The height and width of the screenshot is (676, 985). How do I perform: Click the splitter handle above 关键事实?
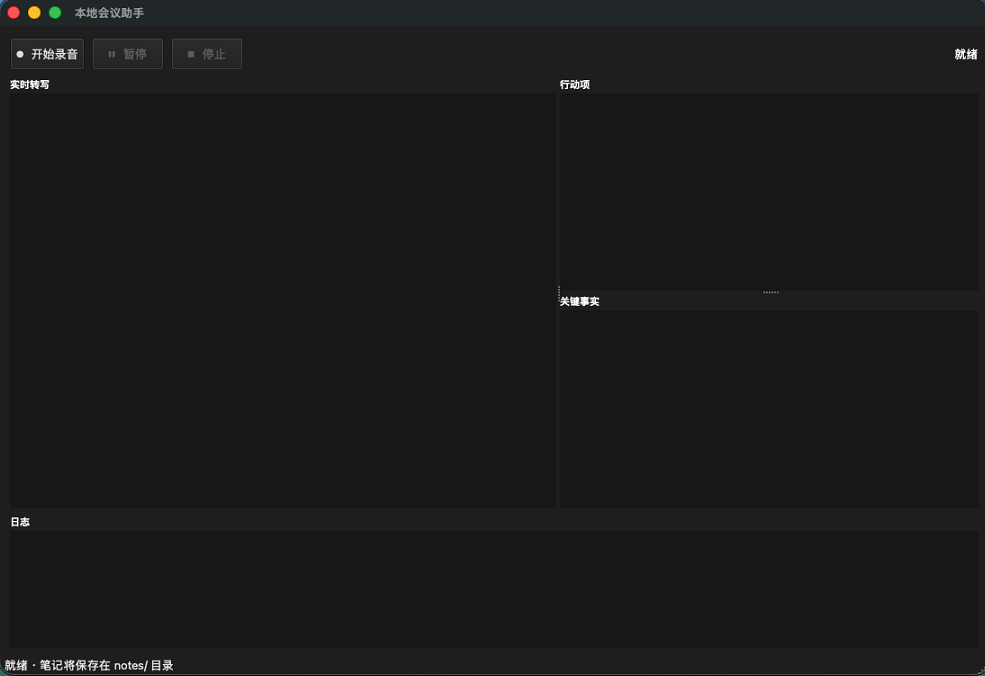(x=771, y=292)
